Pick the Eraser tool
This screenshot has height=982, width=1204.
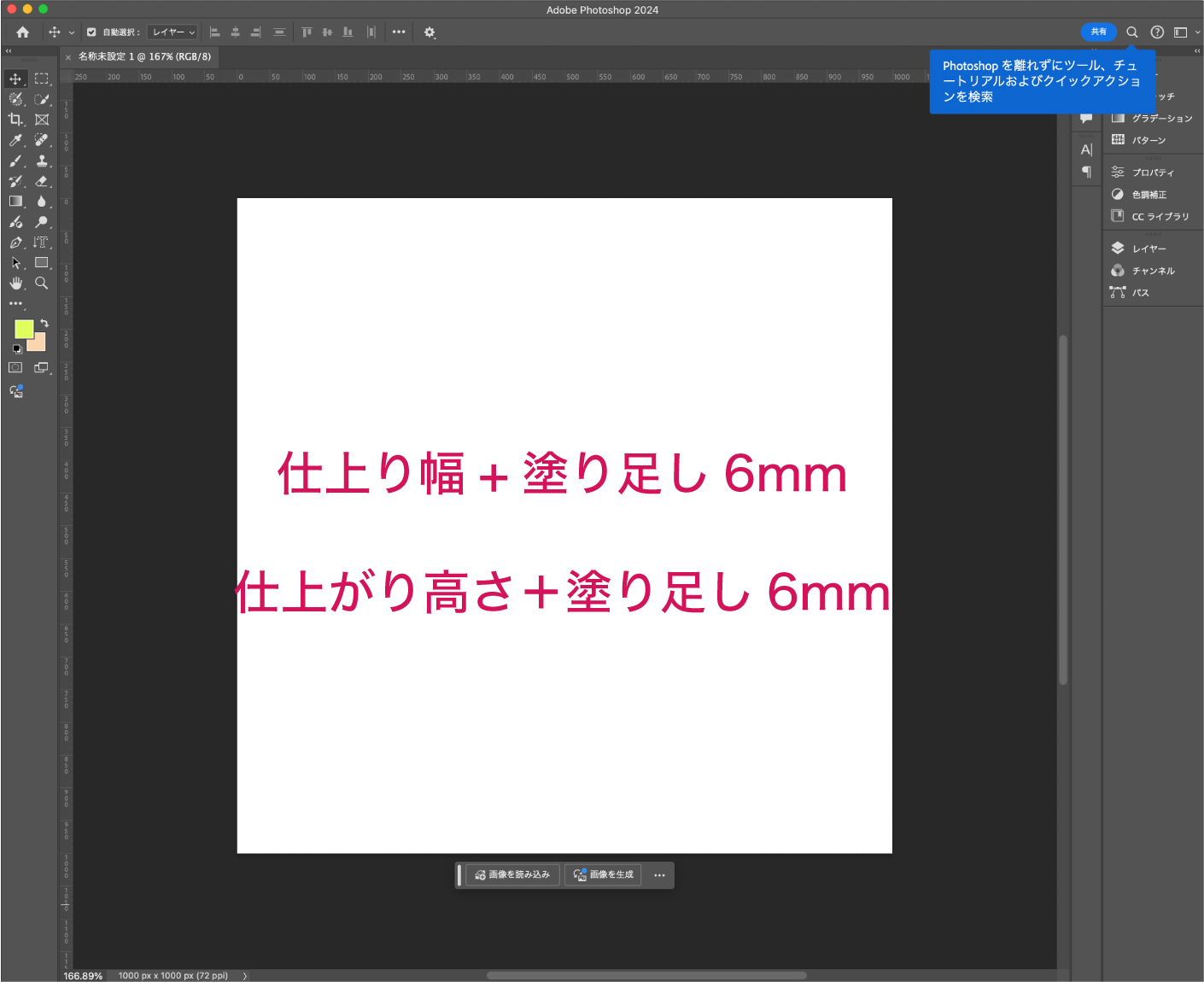[x=41, y=181]
